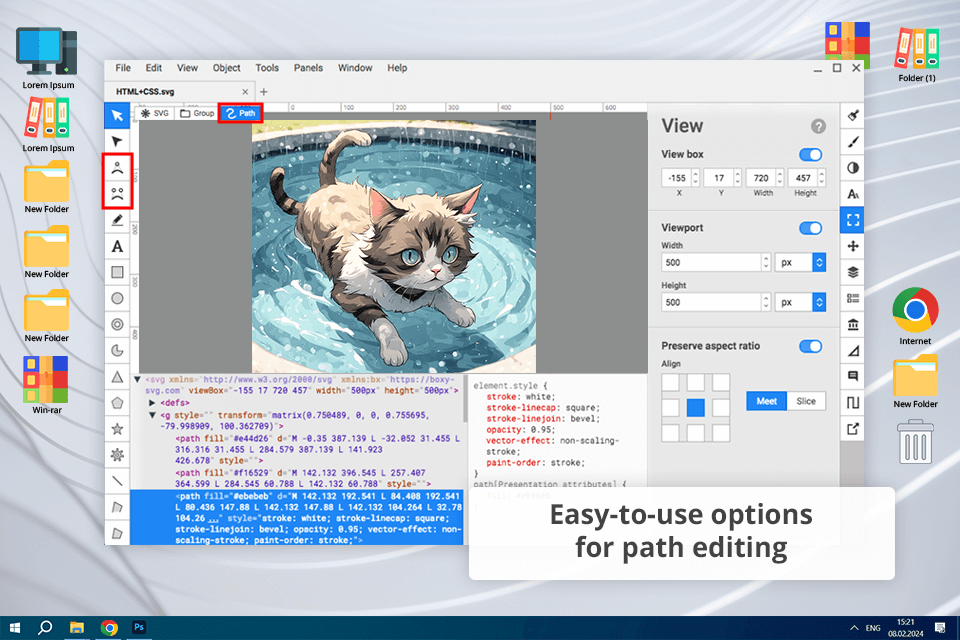The height and width of the screenshot is (640, 960).
Task: Select the top-right Align grid cell
Action: click(721, 383)
